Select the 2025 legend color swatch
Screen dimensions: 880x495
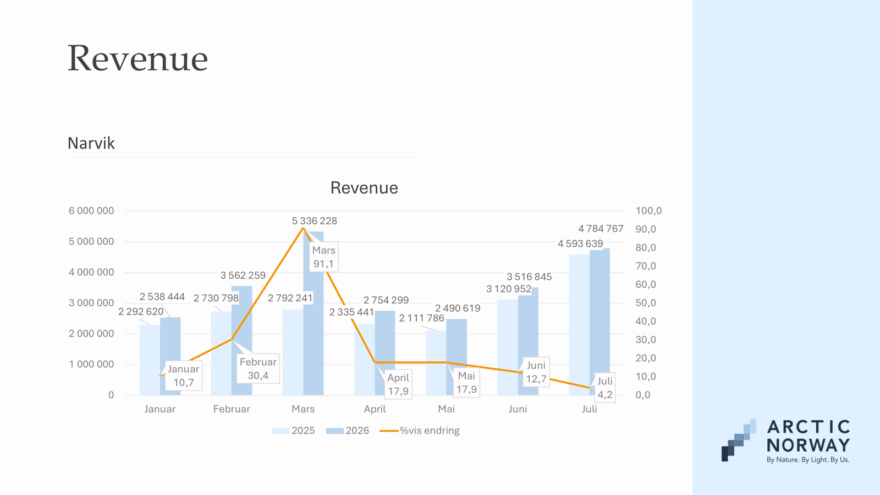coord(281,431)
